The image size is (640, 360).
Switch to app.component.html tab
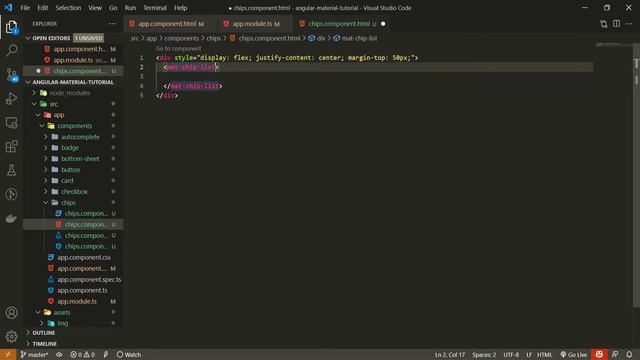point(167,24)
